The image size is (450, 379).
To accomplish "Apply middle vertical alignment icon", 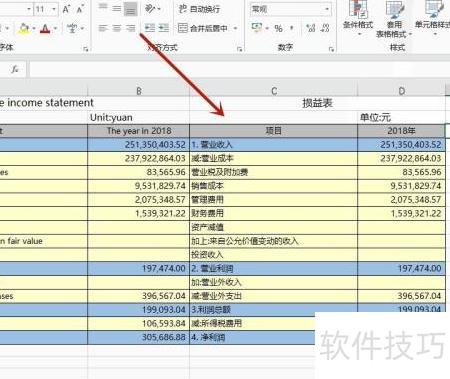I will pos(116,9).
